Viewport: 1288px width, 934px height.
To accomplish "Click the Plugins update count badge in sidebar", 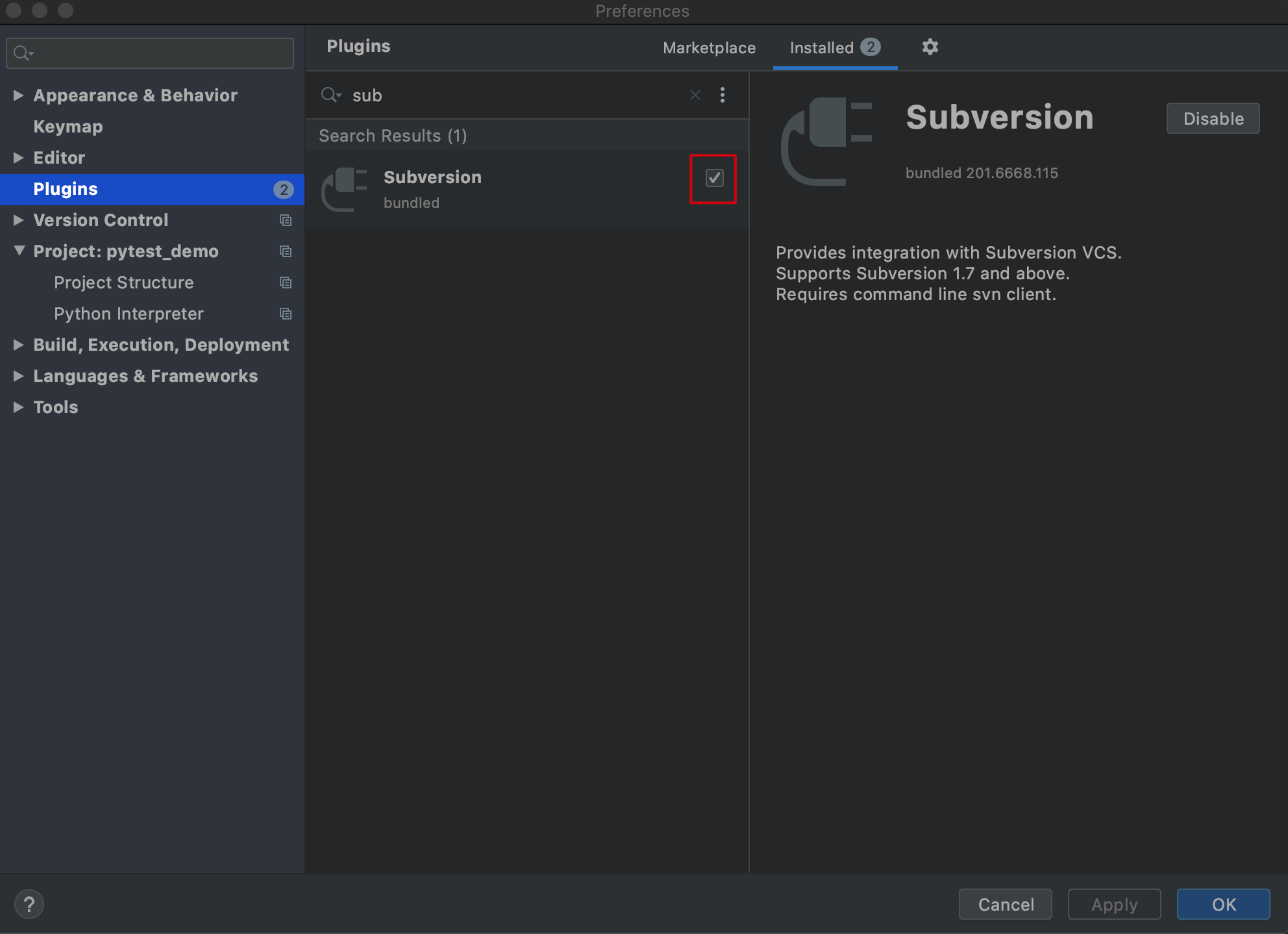I will (283, 189).
